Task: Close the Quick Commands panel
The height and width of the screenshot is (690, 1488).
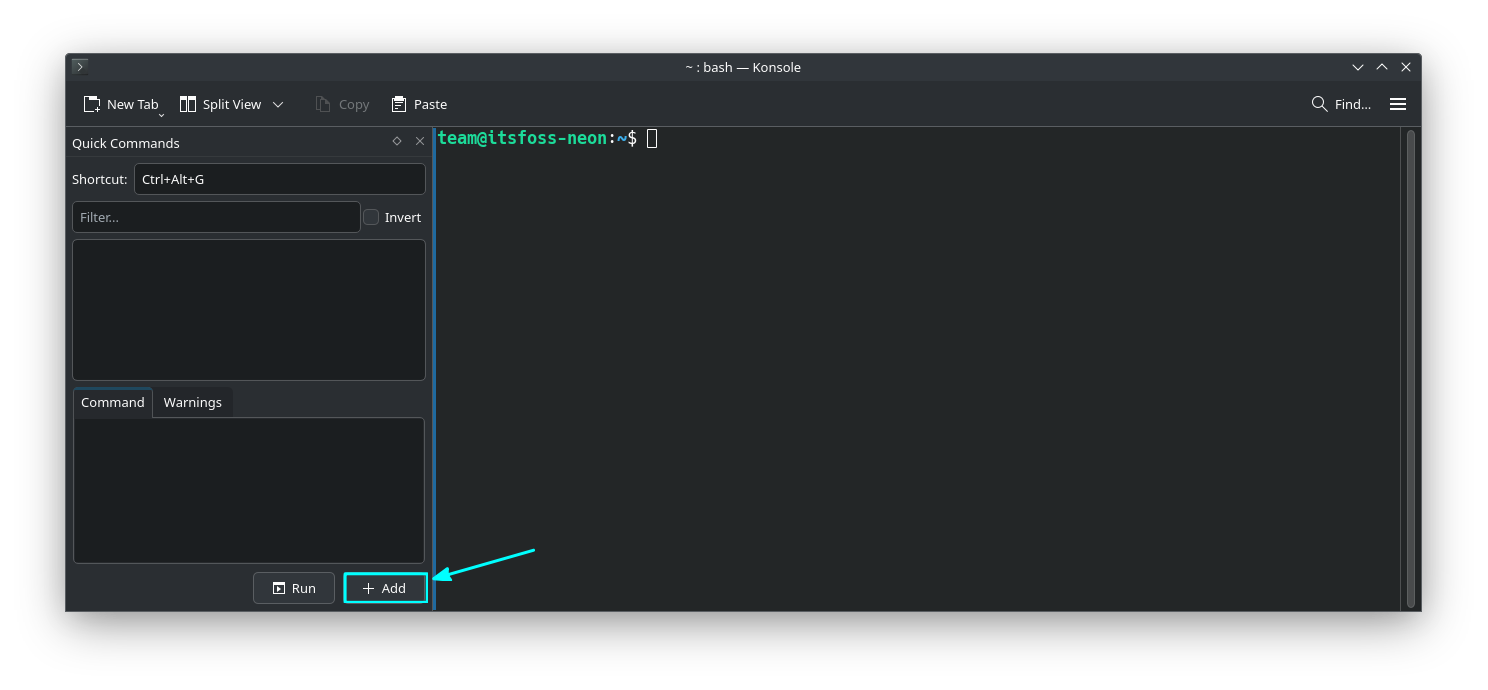Action: pos(420,141)
